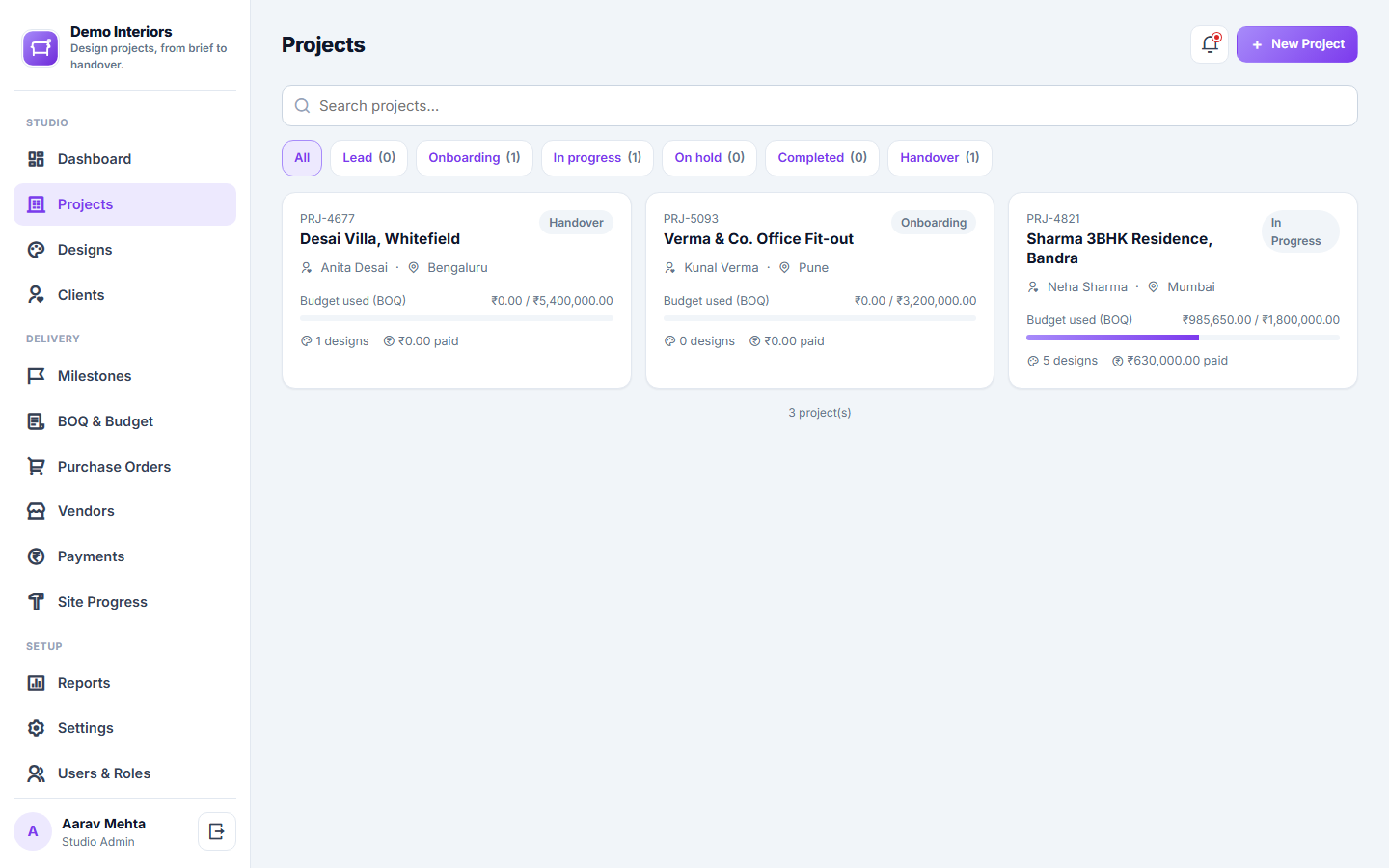Click the Handover status badge on Desai Villa
The height and width of the screenshot is (868, 1389).
coord(576,223)
